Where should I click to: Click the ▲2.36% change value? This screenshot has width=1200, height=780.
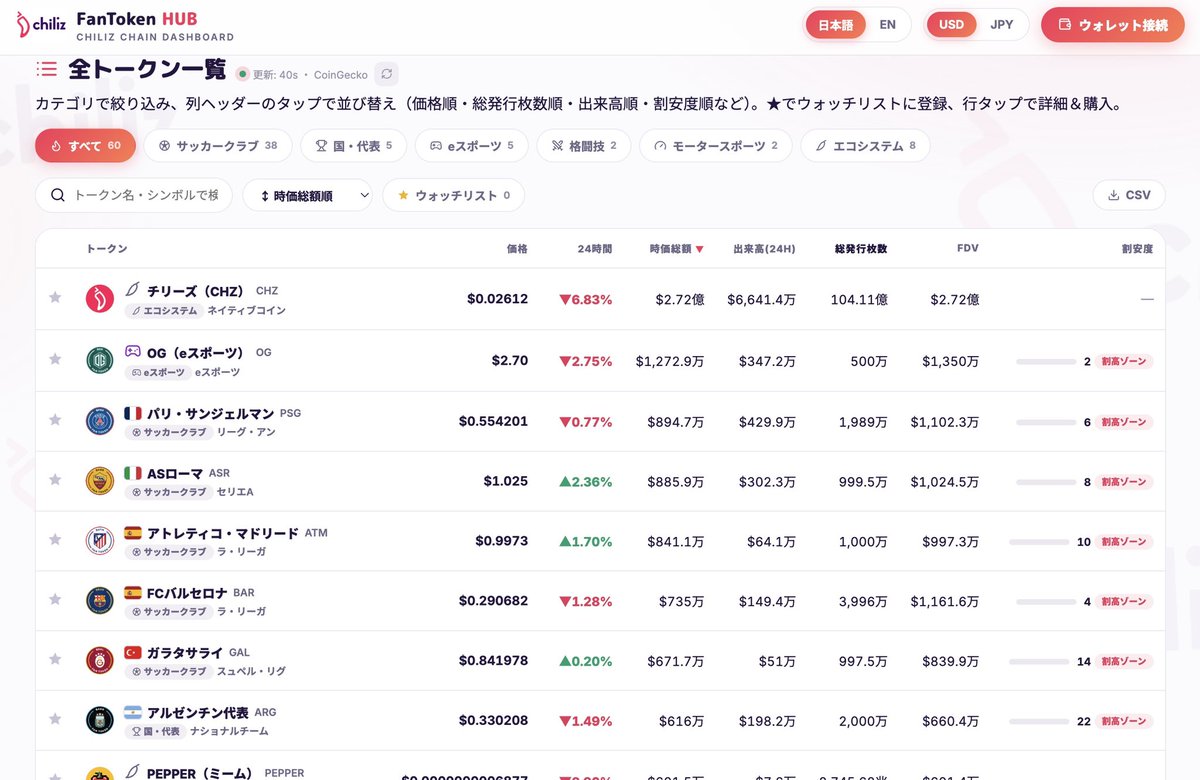586,481
